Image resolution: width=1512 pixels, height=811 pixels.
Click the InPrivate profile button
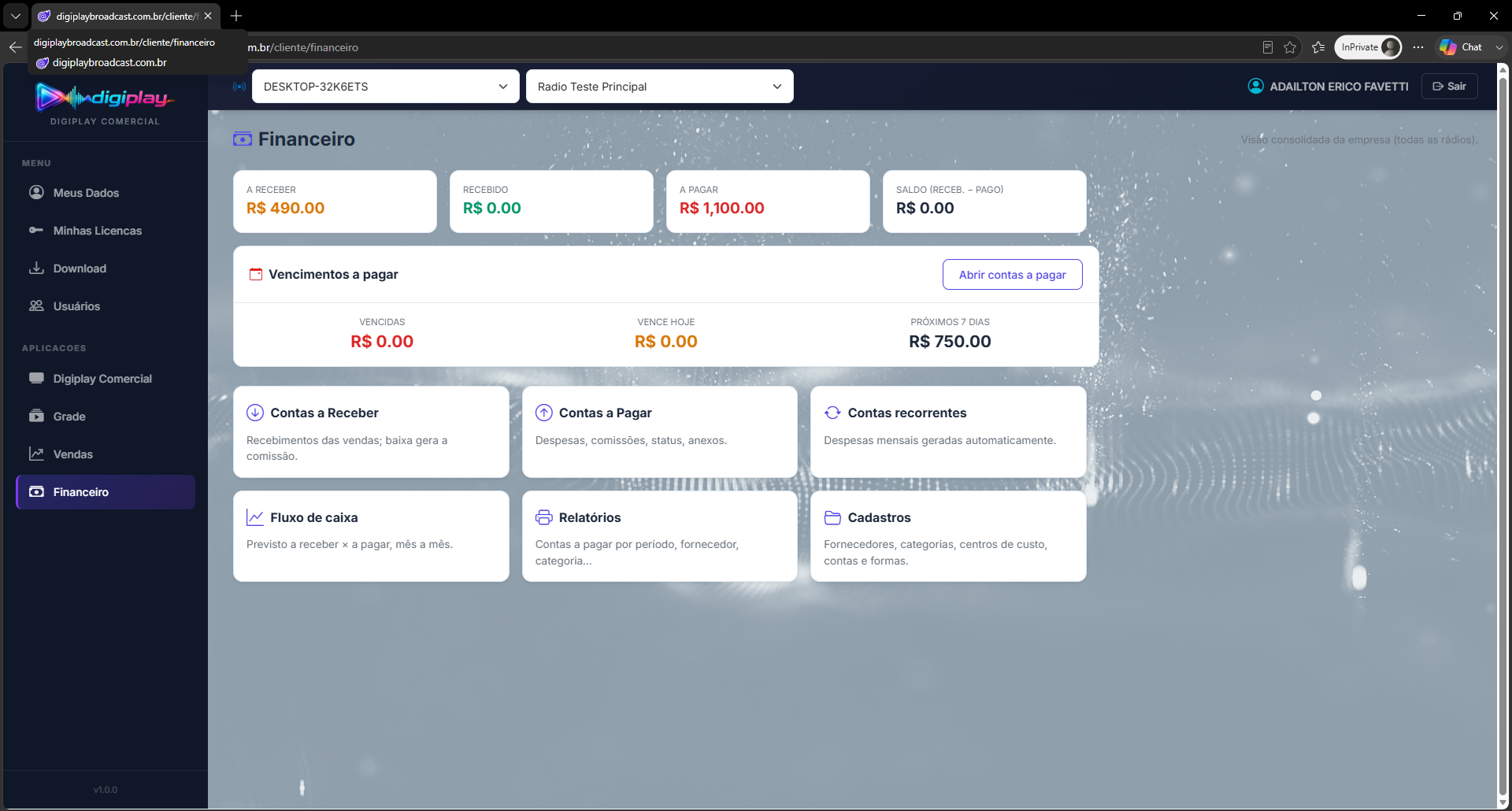coord(1369,47)
